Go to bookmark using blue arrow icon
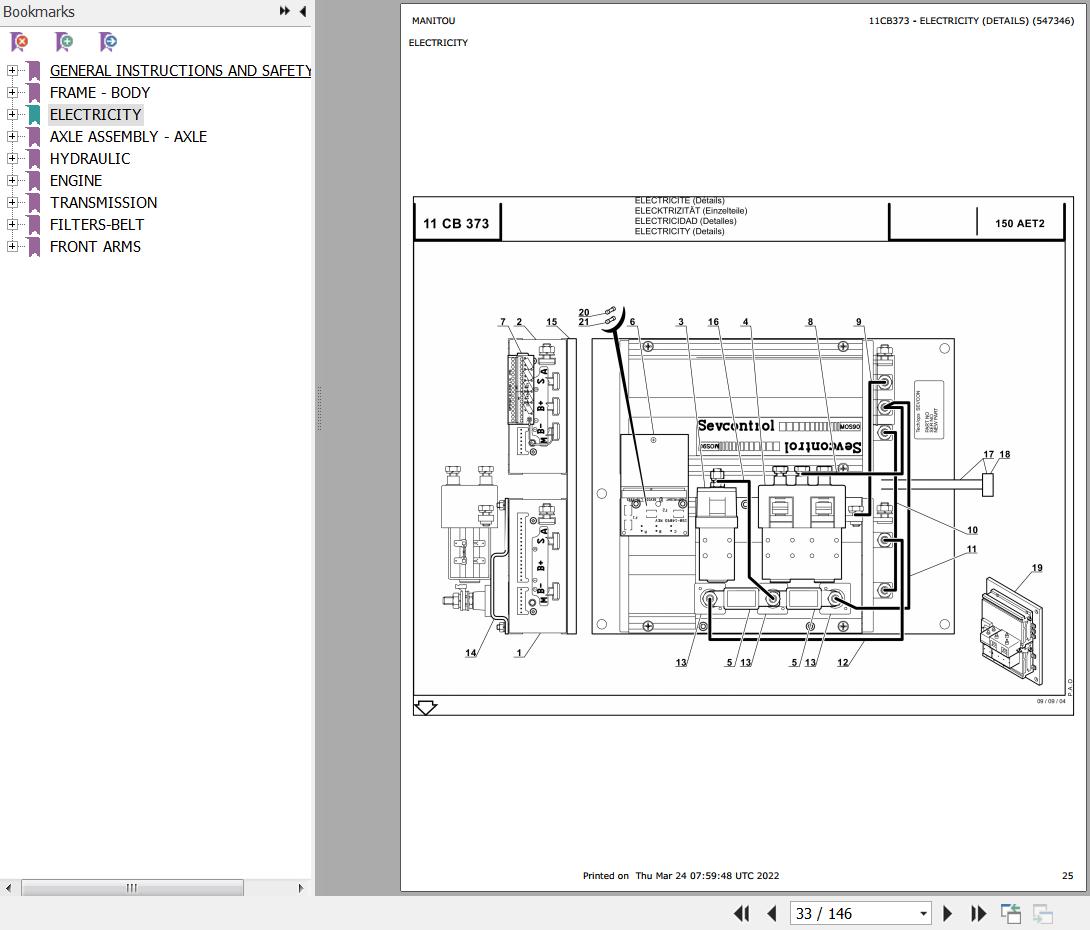The image size is (1090, 930). [x=107, y=42]
